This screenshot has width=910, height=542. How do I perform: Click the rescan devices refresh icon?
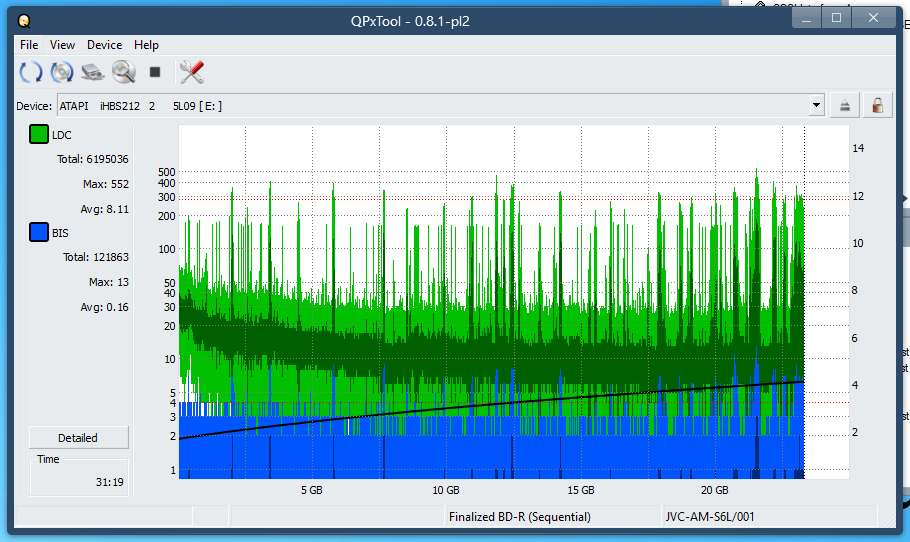click(31, 72)
